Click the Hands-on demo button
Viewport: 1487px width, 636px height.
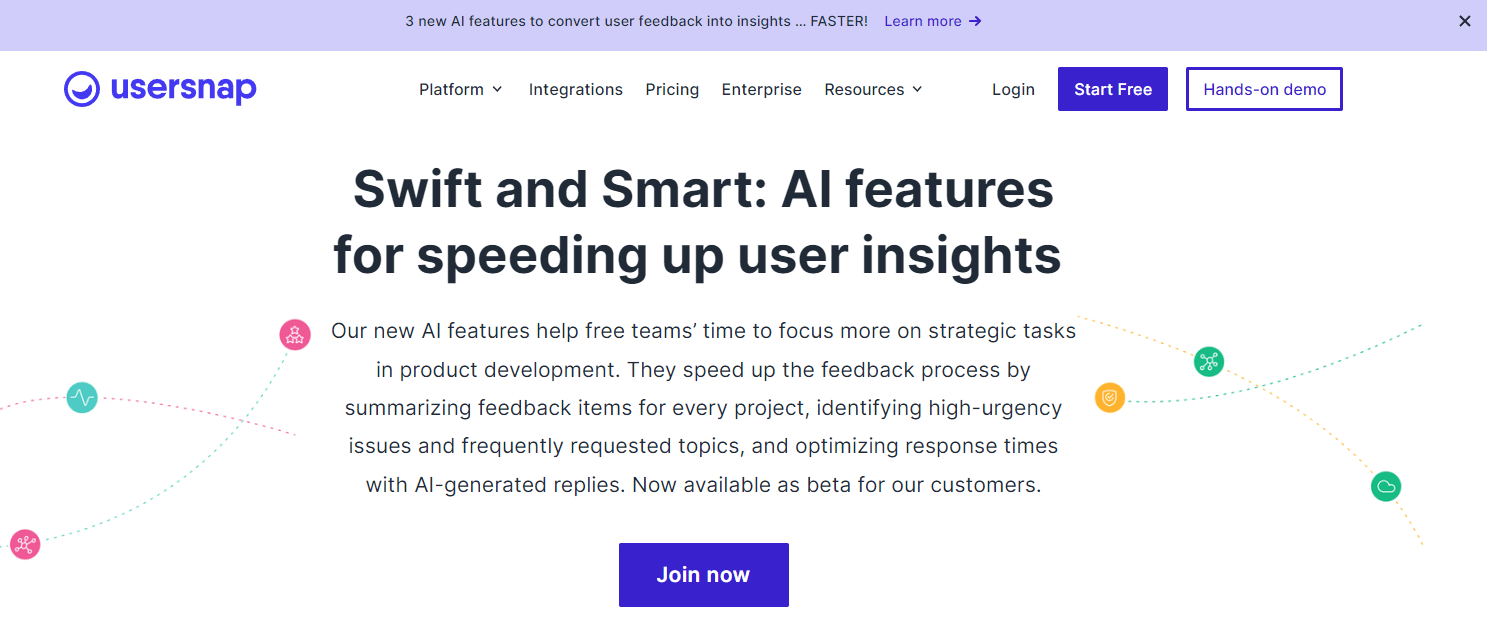1264,89
